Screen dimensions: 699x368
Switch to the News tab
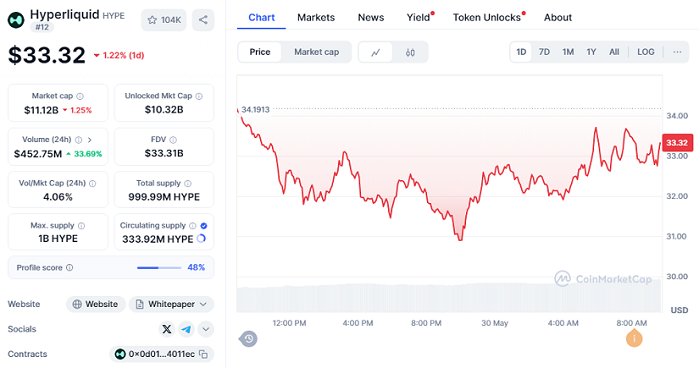coord(371,17)
